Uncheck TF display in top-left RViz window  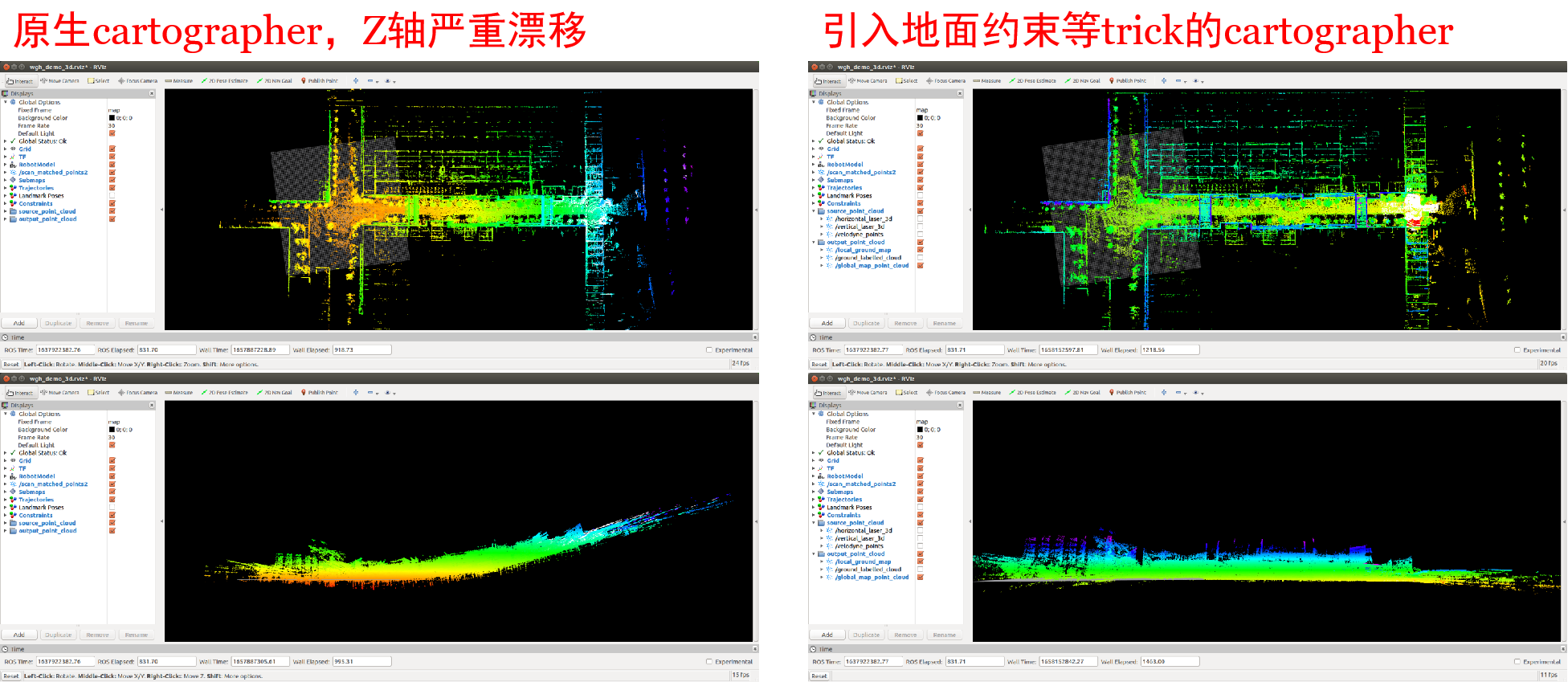[x=112, y=157]
